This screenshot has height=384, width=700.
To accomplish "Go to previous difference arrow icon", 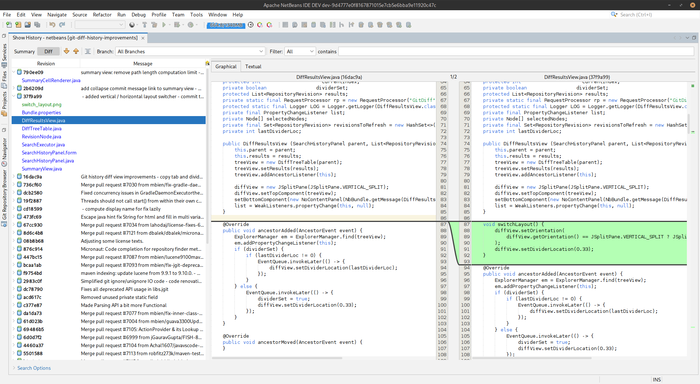I will [76, 51].
